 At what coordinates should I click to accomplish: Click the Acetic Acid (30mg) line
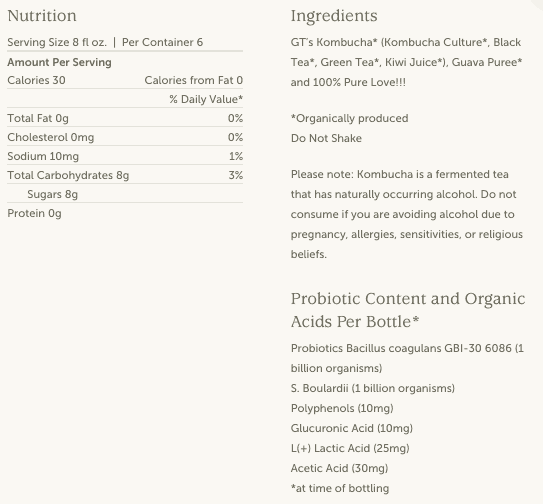339,468
